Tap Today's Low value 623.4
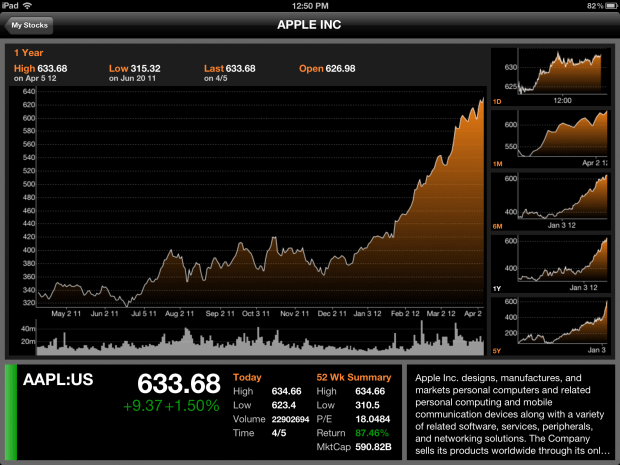Screen dimensions: 620x465 (x=284, y=405)
